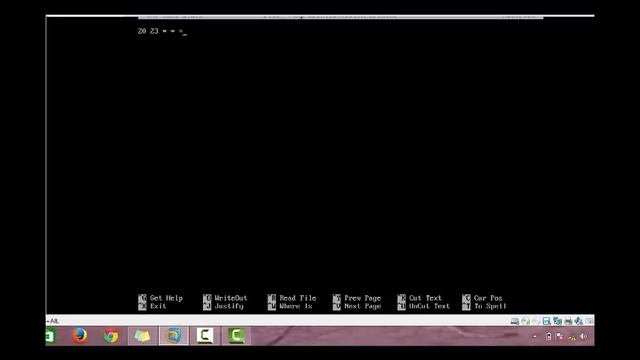640x360 pixels.
Task: Click the 'Cur Pos' nano shortcut label
Action: (488, 298)
